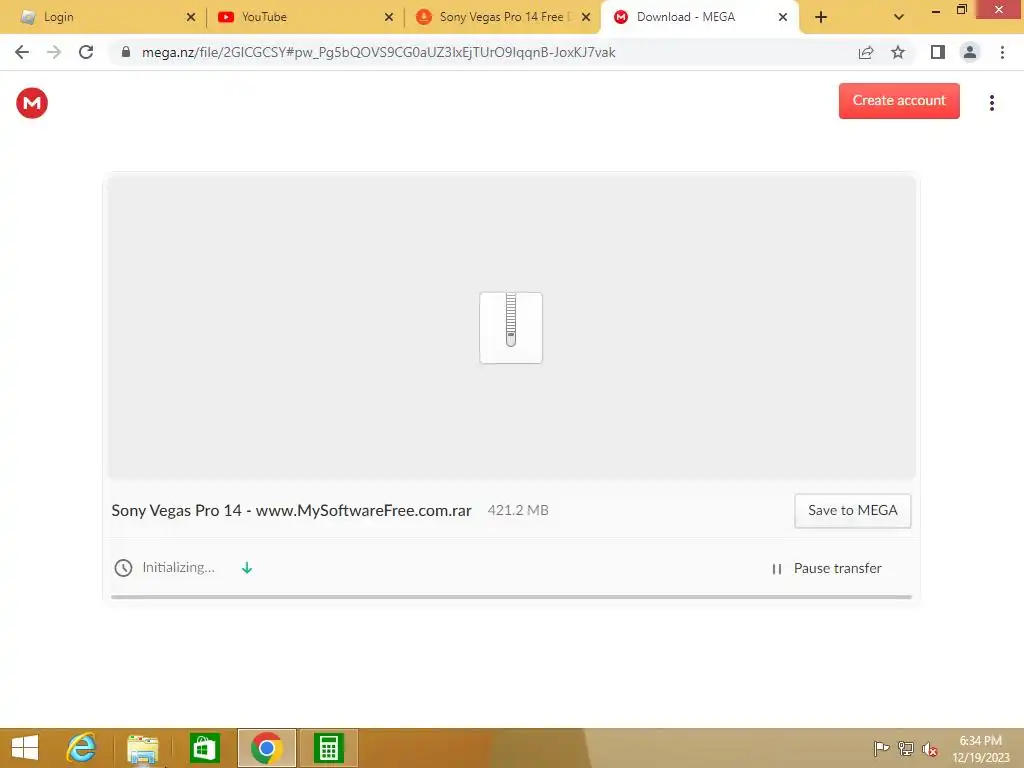This screenshot has width=1024, height=768.
Task: Click the muted volume tray icon
Action: [930, 749]
